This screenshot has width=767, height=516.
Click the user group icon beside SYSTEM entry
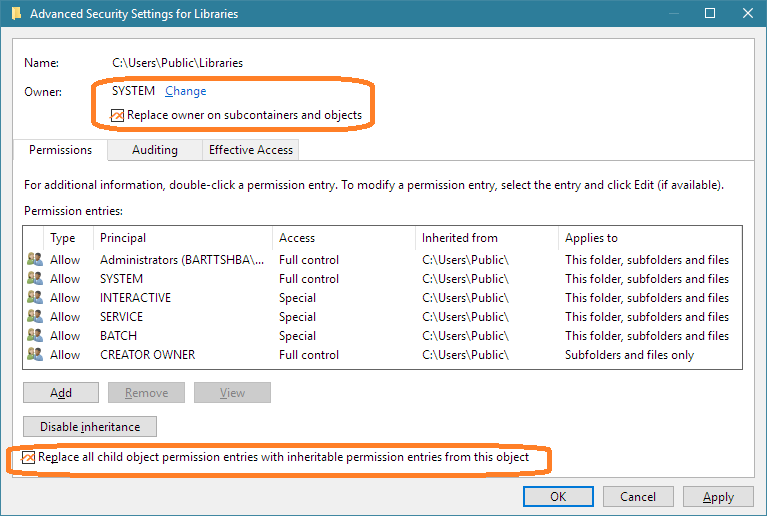pyautogui.click(x=35, y=278)
